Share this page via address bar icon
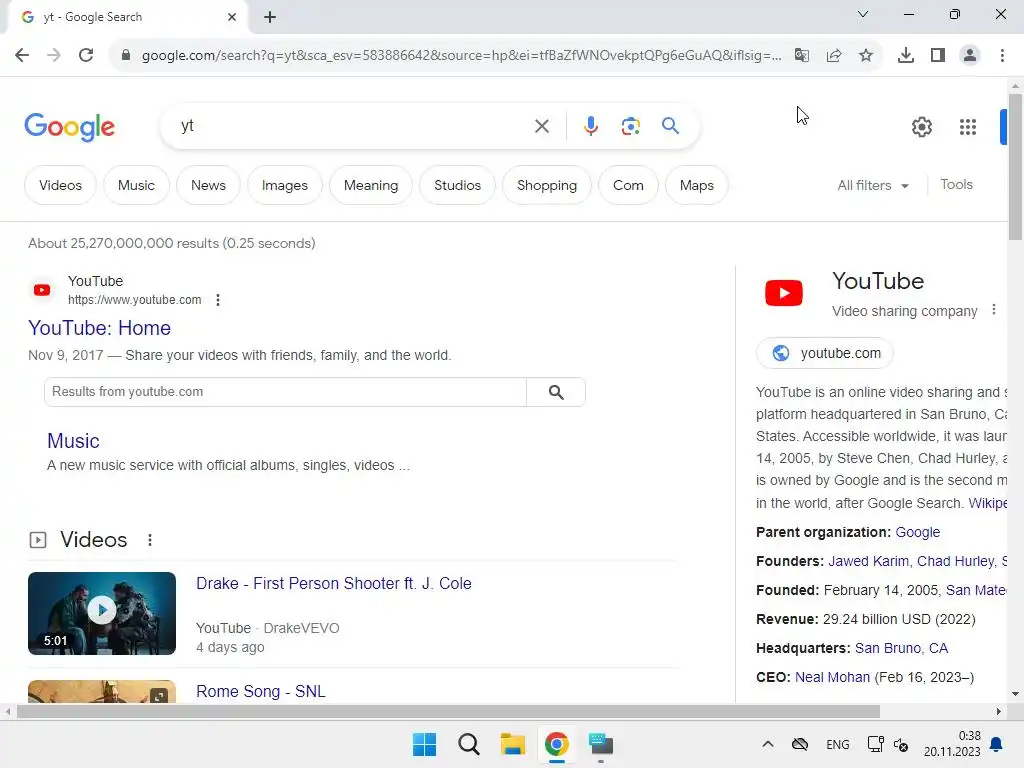Image resolution: width=1024 pixels, height=768 pixels. point(833,55)
